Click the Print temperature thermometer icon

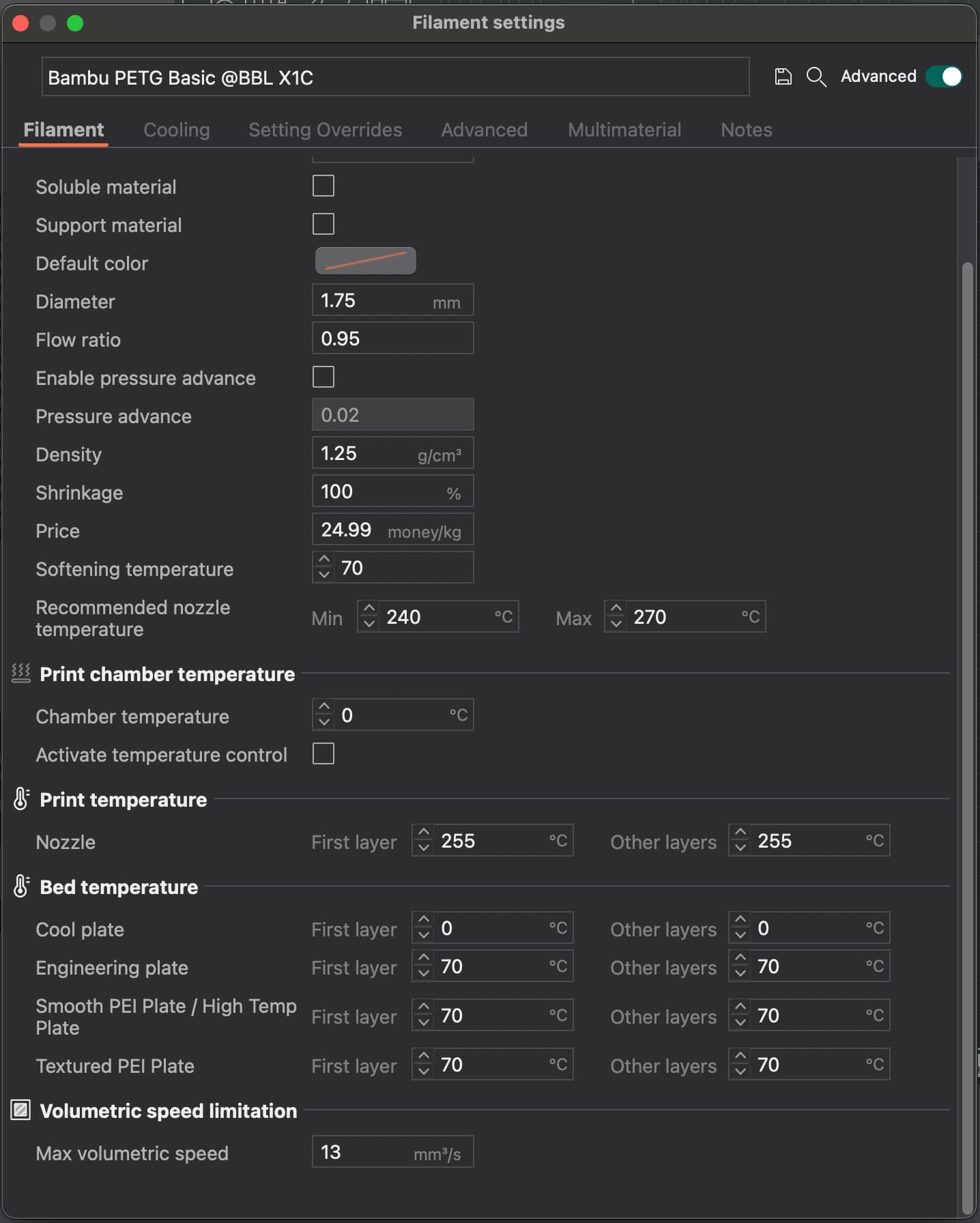[x=21, y=798]
